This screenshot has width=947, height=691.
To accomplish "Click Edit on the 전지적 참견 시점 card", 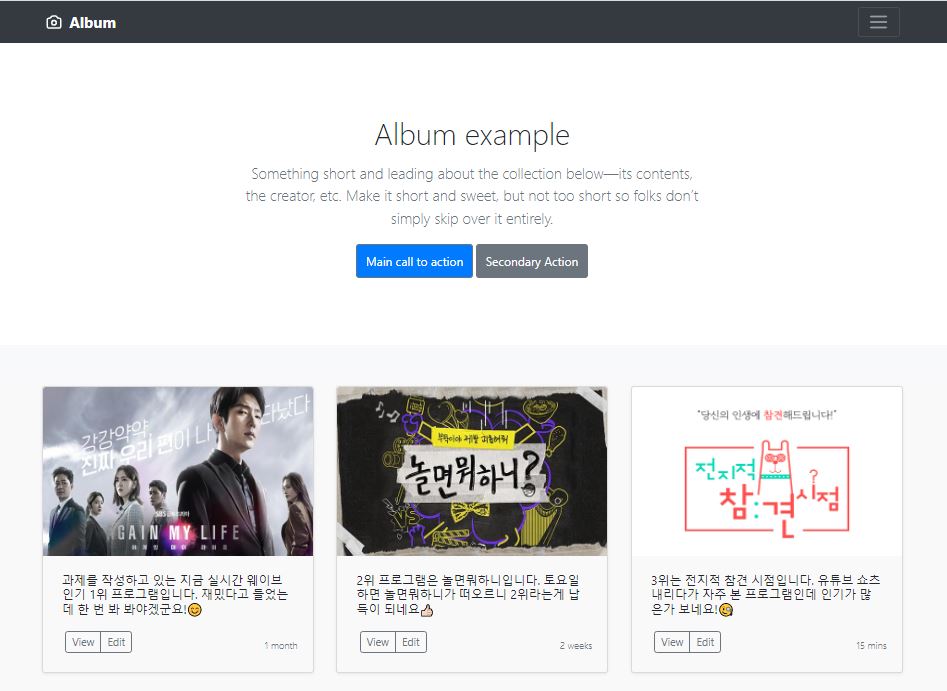I will pos(705,642).
